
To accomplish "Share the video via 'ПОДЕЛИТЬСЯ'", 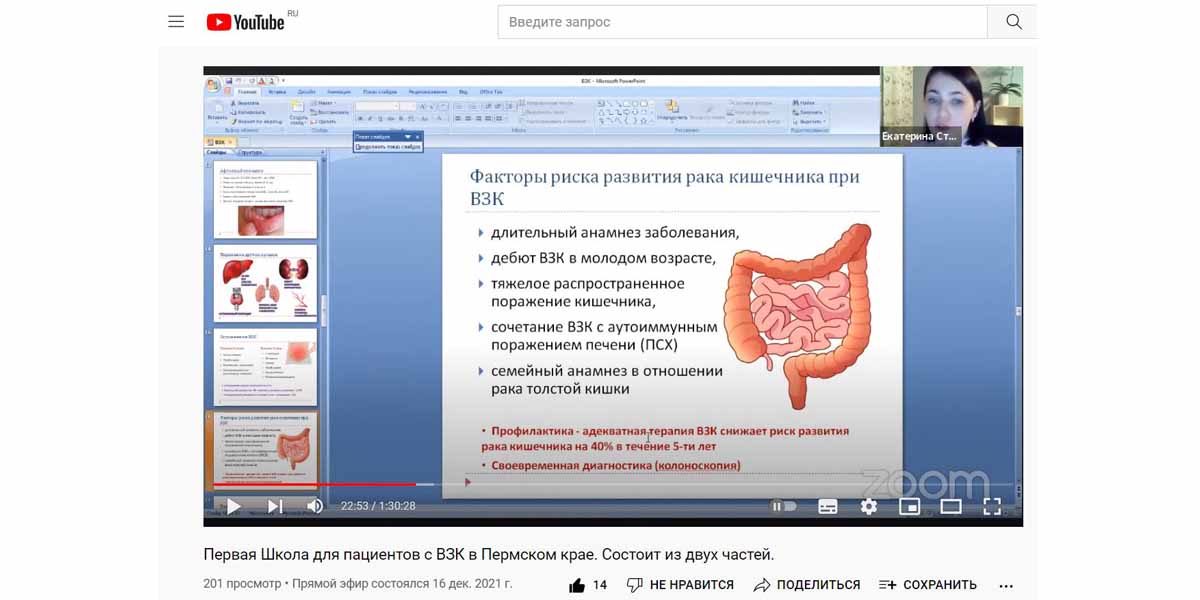I will 806,585.
